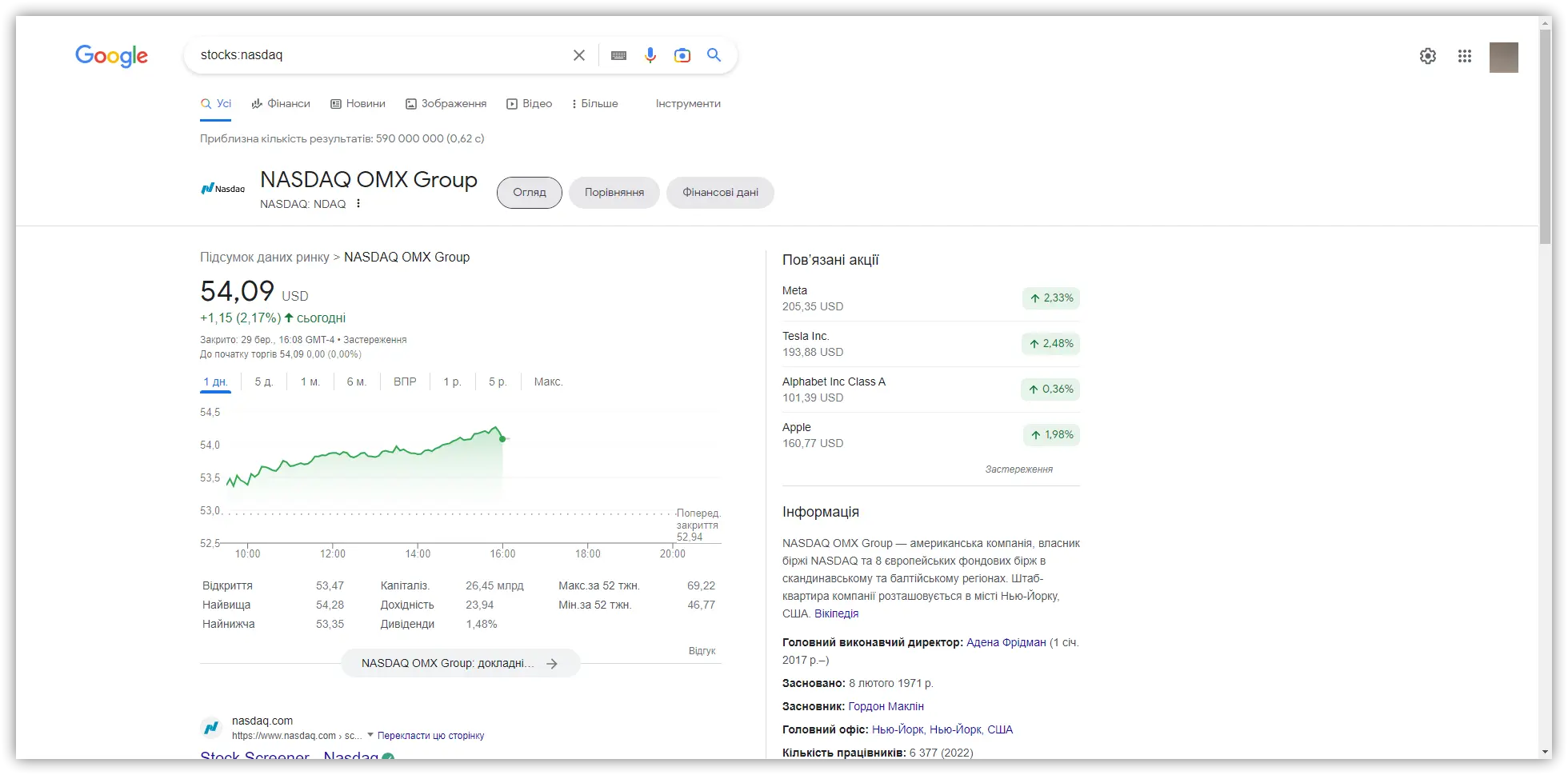Switch to the Новини tab
Screen dimensions: 1568x775
pyautogui.click(x=358, y=104)
